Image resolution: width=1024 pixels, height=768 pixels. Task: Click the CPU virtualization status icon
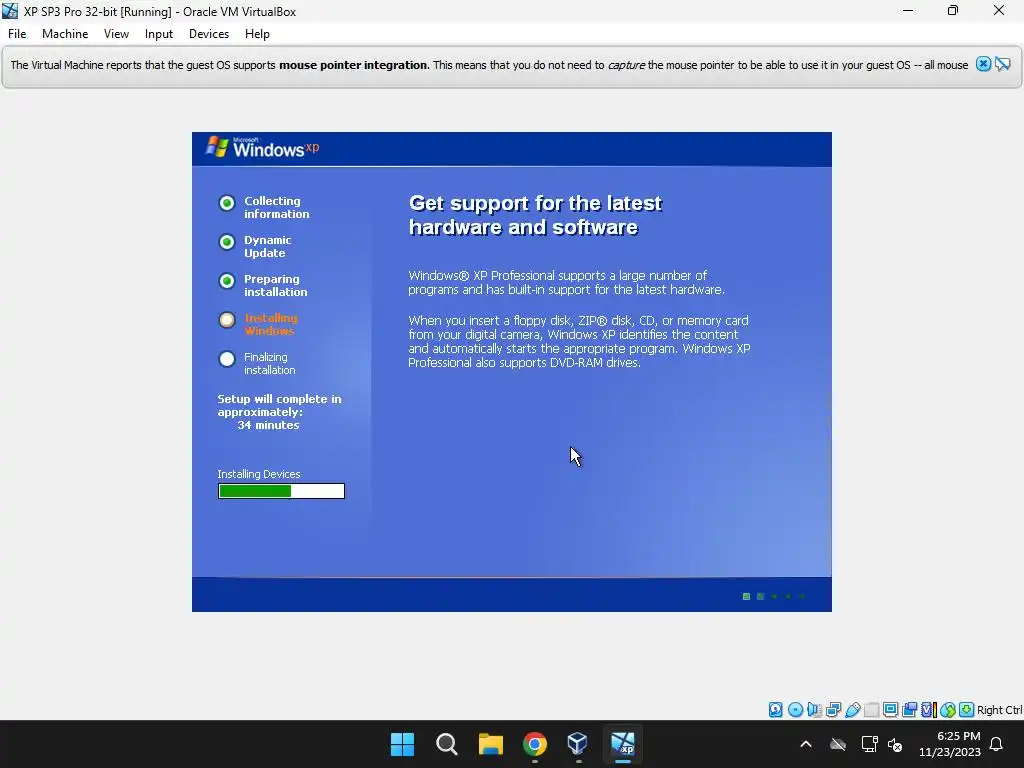click(928, 709)
